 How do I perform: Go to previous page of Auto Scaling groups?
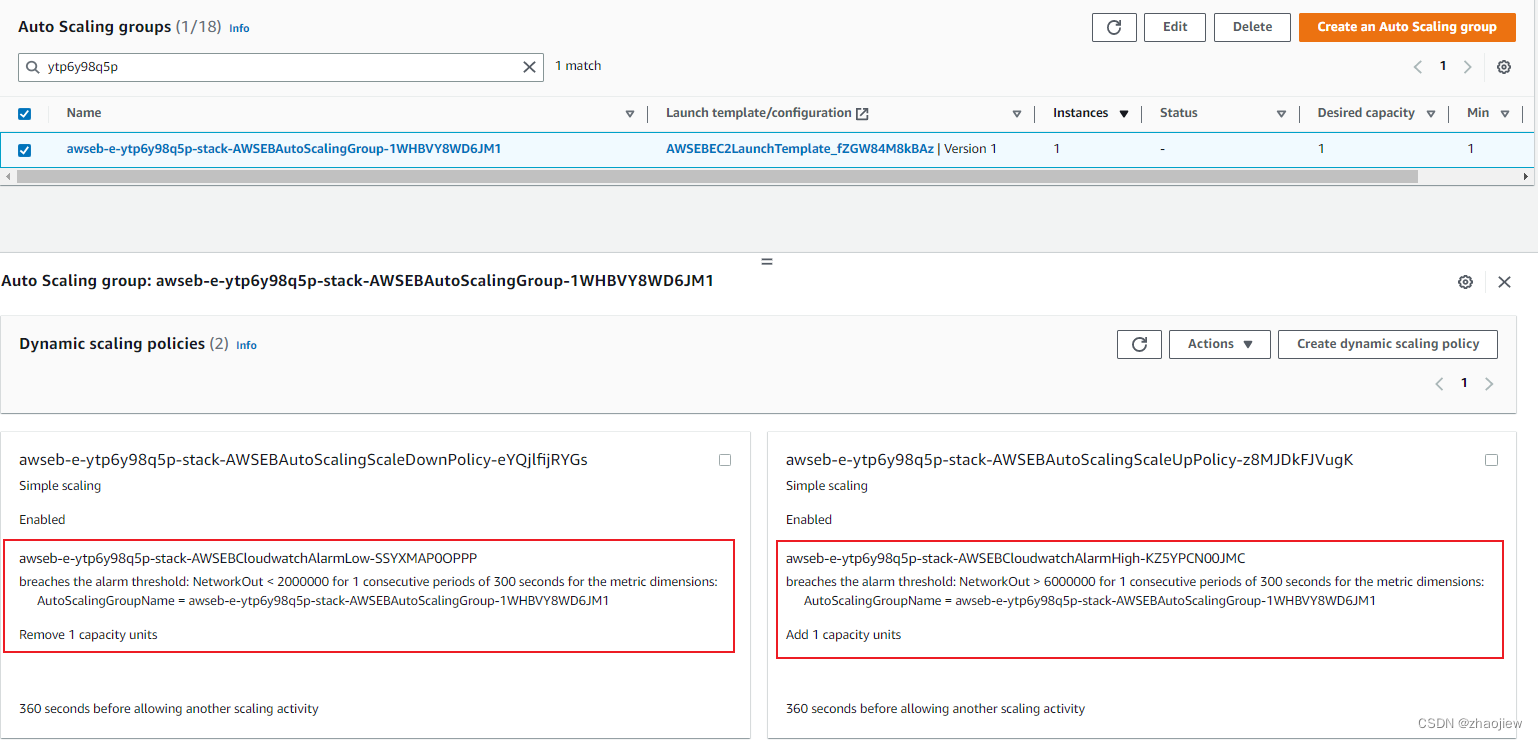click(1417, 67)
